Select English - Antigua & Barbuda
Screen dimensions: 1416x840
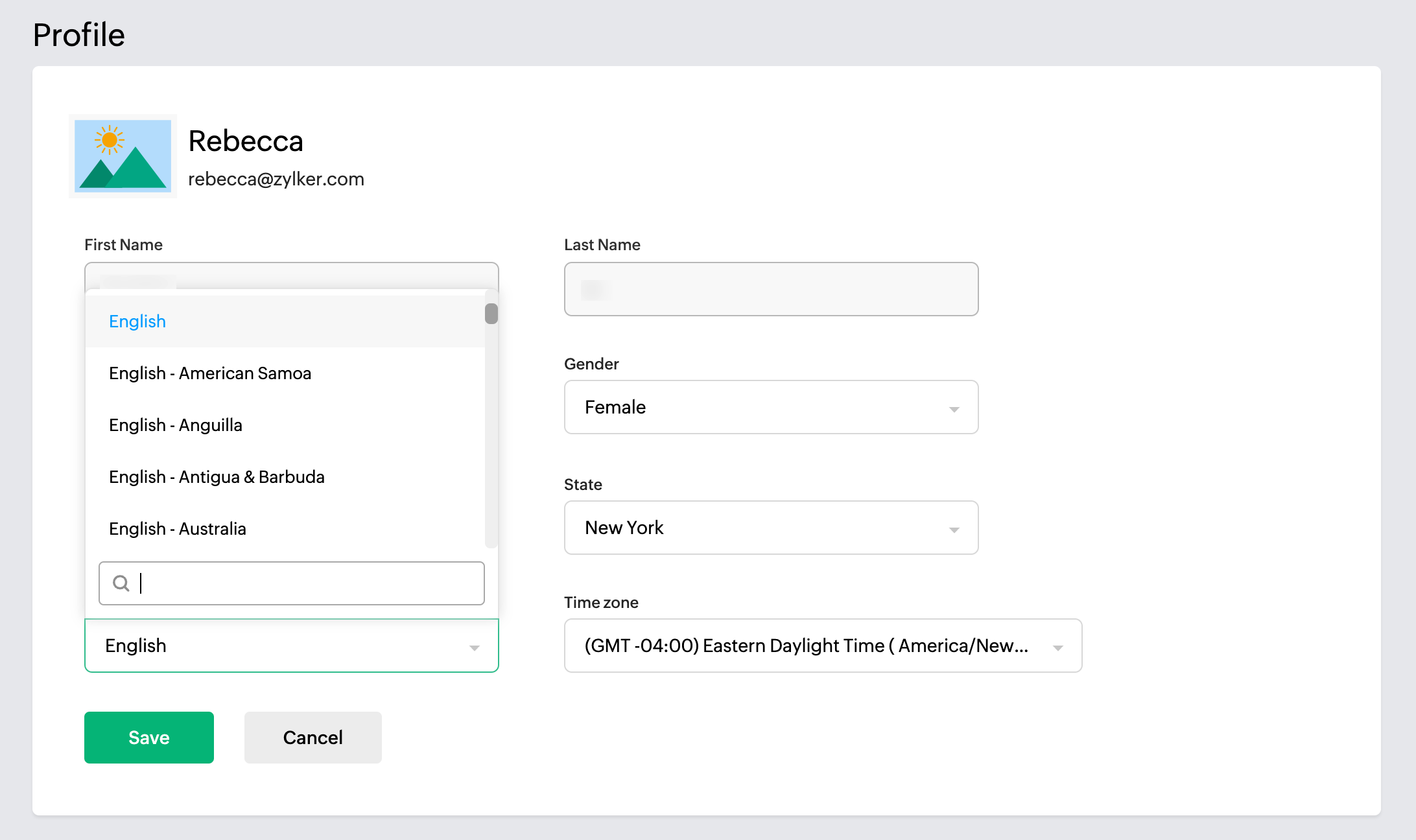click(217, 477)
